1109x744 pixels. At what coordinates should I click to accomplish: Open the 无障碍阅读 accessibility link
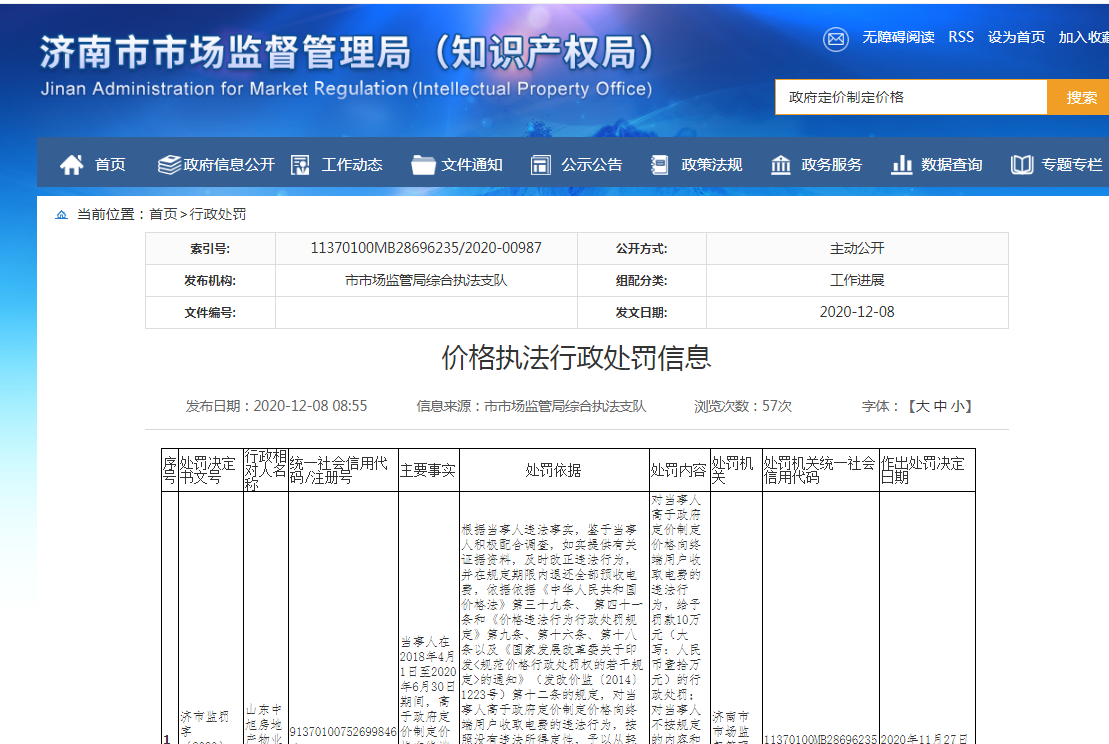point(898,37)
